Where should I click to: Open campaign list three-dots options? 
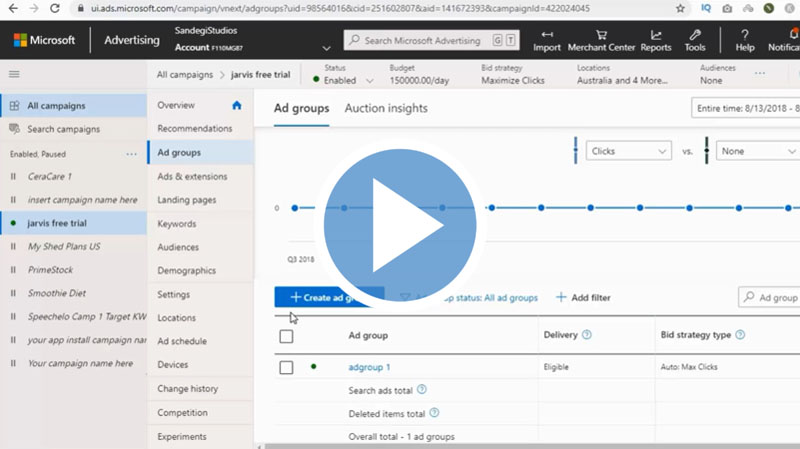coord(132,154)
